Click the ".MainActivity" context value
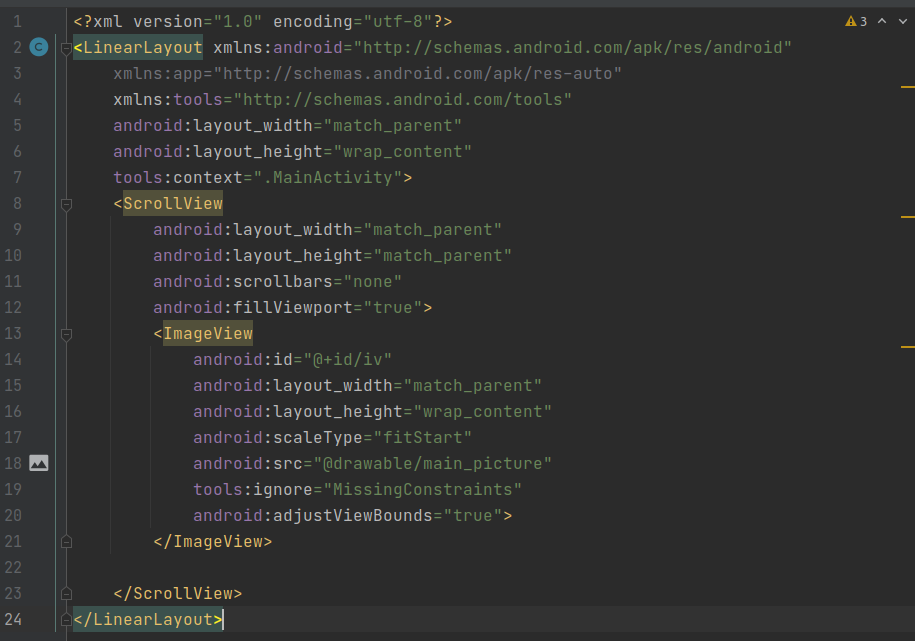Screen dimensions: 915x641 [328, 177]
